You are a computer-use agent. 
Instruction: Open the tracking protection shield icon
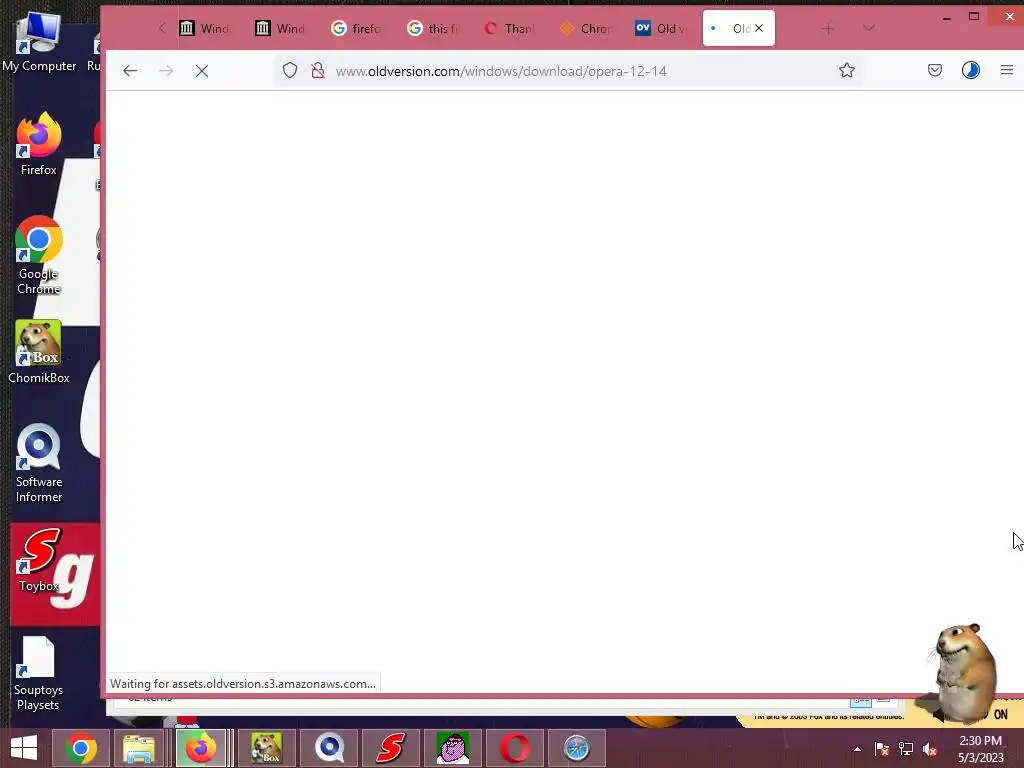(290, 71)
